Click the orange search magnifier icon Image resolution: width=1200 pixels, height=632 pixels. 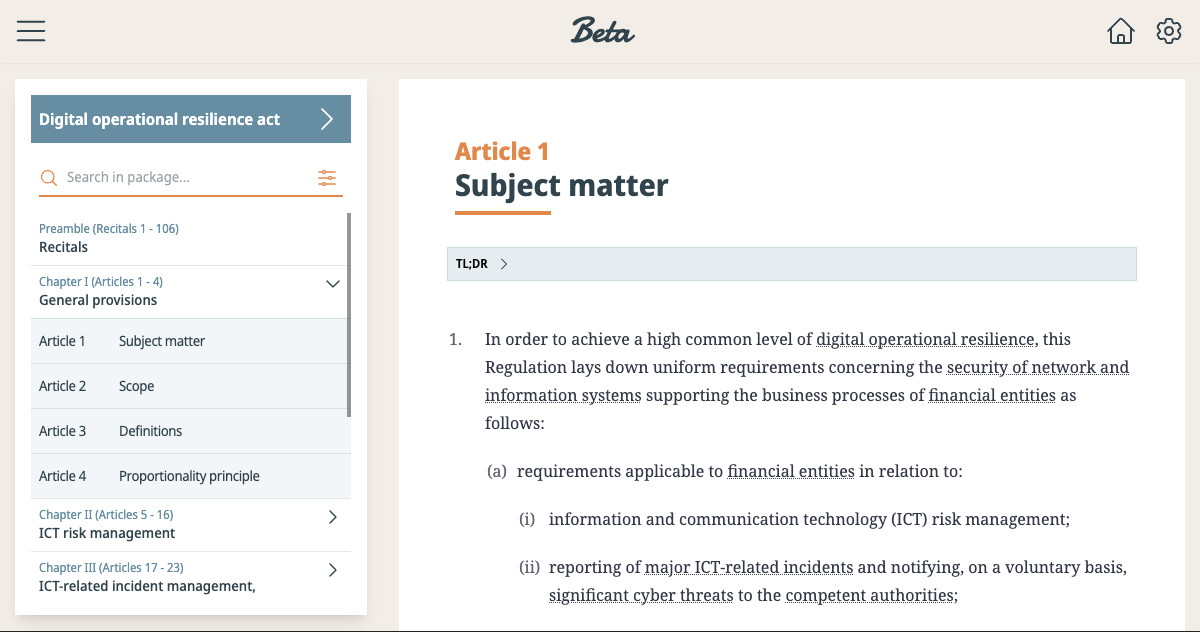click(48, 177)
